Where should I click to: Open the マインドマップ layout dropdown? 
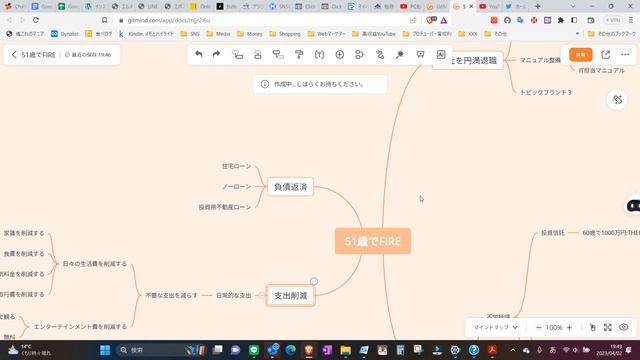point(496,327)
